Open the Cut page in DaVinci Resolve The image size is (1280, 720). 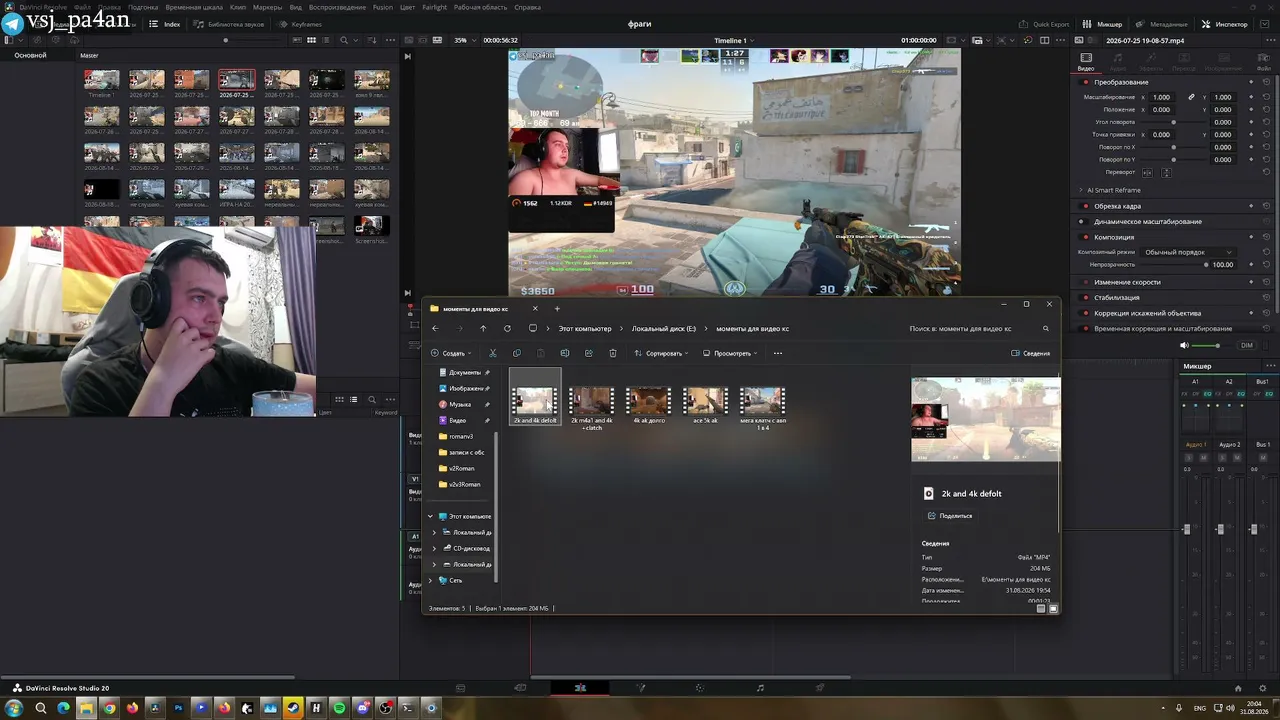(520, 688)
